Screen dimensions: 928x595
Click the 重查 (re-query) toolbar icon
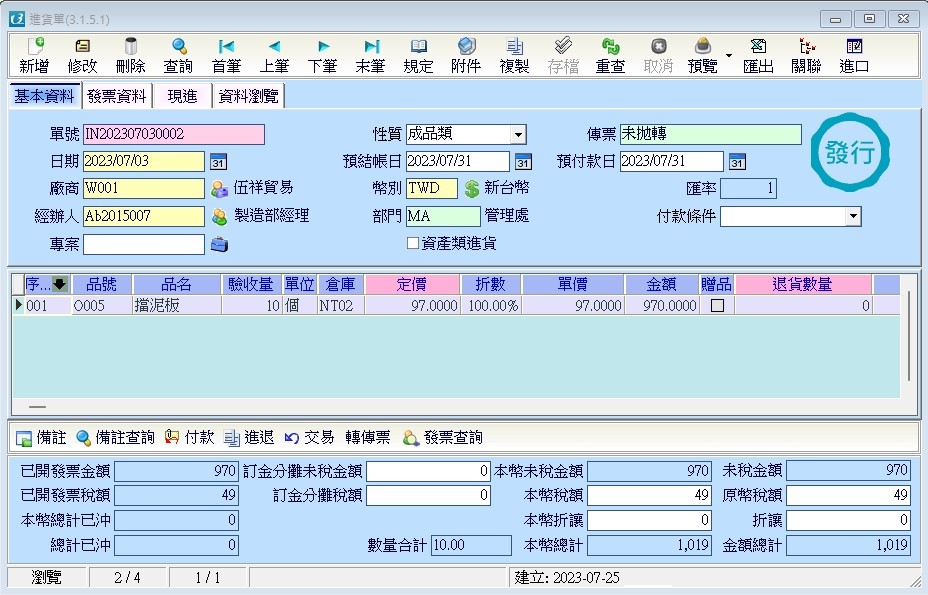click(610, 56)
